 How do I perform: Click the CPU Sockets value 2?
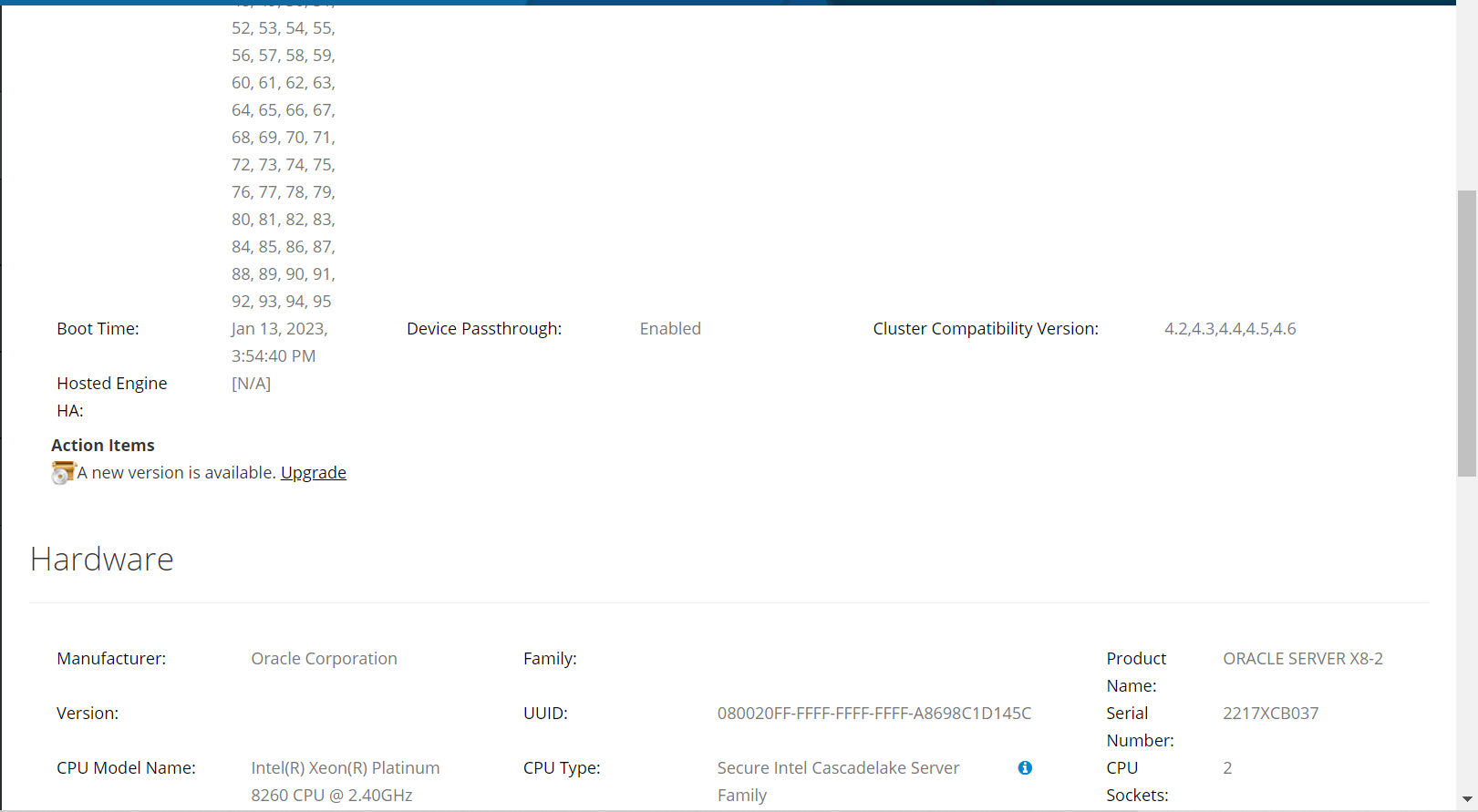click(1227, 768)
